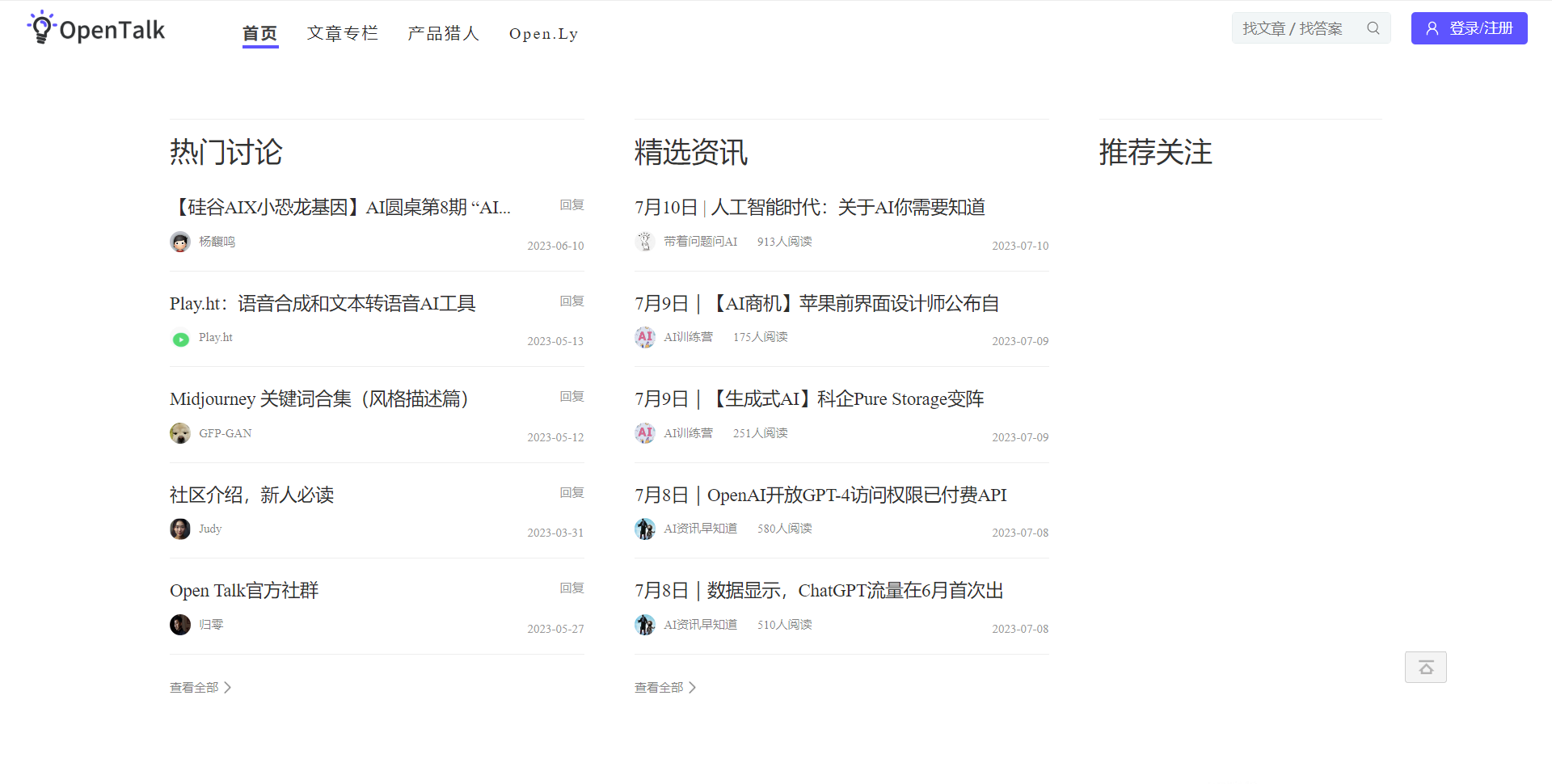Expand 查看全部 under 精选资讯
Screen dimensions: 1552x784
pos(664,688)
